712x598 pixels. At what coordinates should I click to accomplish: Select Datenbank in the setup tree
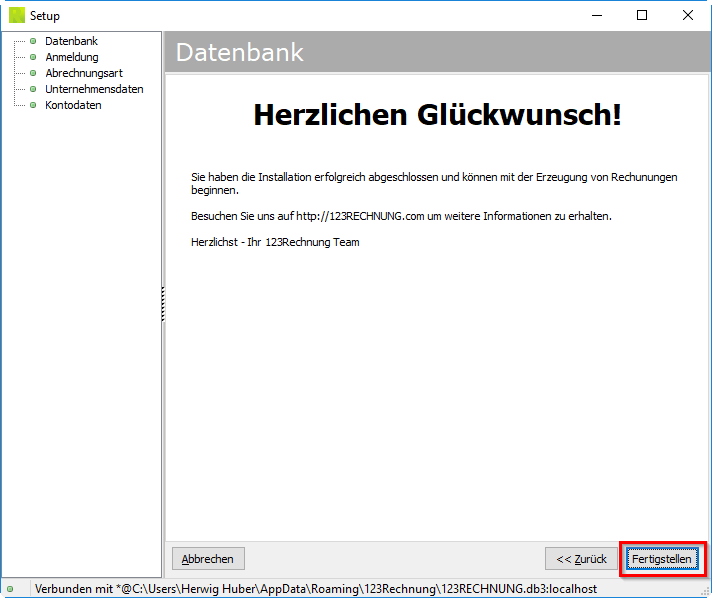pyautogui.click(x=71, y=41)
